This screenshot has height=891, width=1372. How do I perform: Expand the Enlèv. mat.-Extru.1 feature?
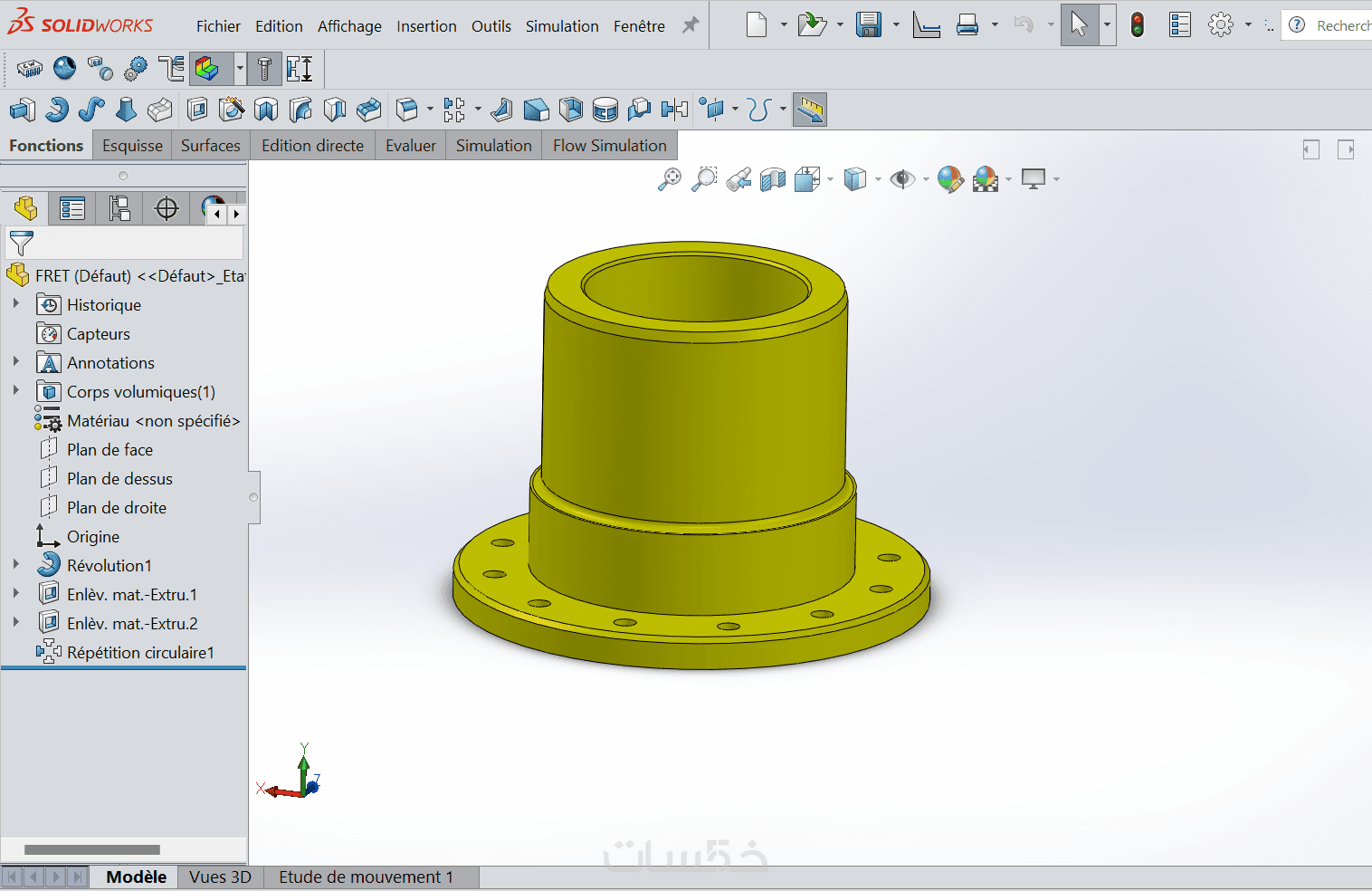tap(16, 594)
